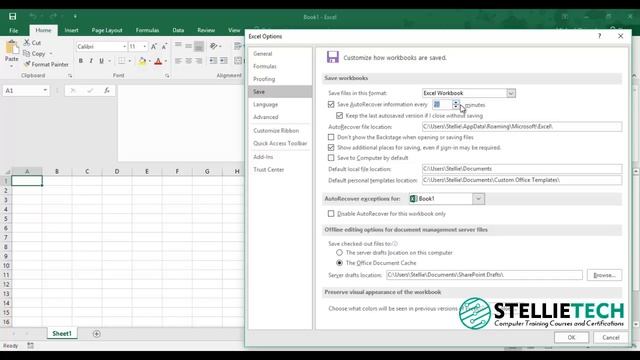Increase AutoRecover minutes with the up spinner
This screenshot has width=640, height=360.
coord(456,102)
